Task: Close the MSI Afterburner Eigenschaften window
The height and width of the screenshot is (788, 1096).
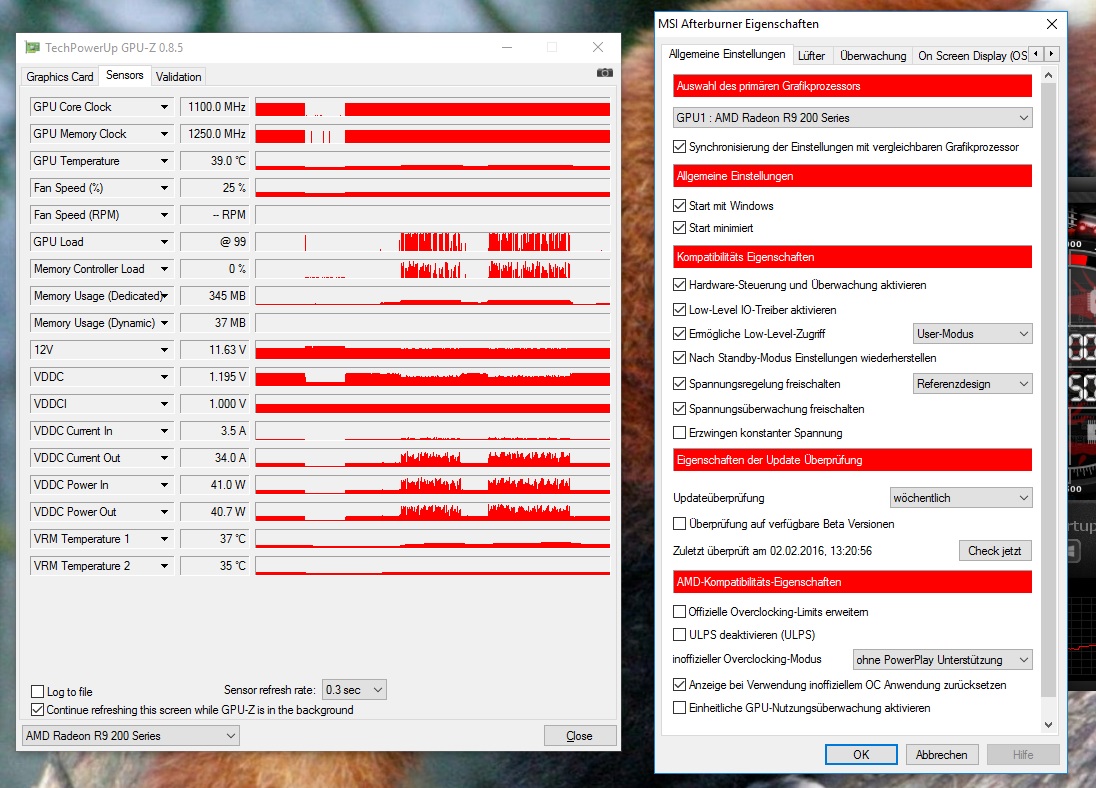Action: tap(1051, 24)
